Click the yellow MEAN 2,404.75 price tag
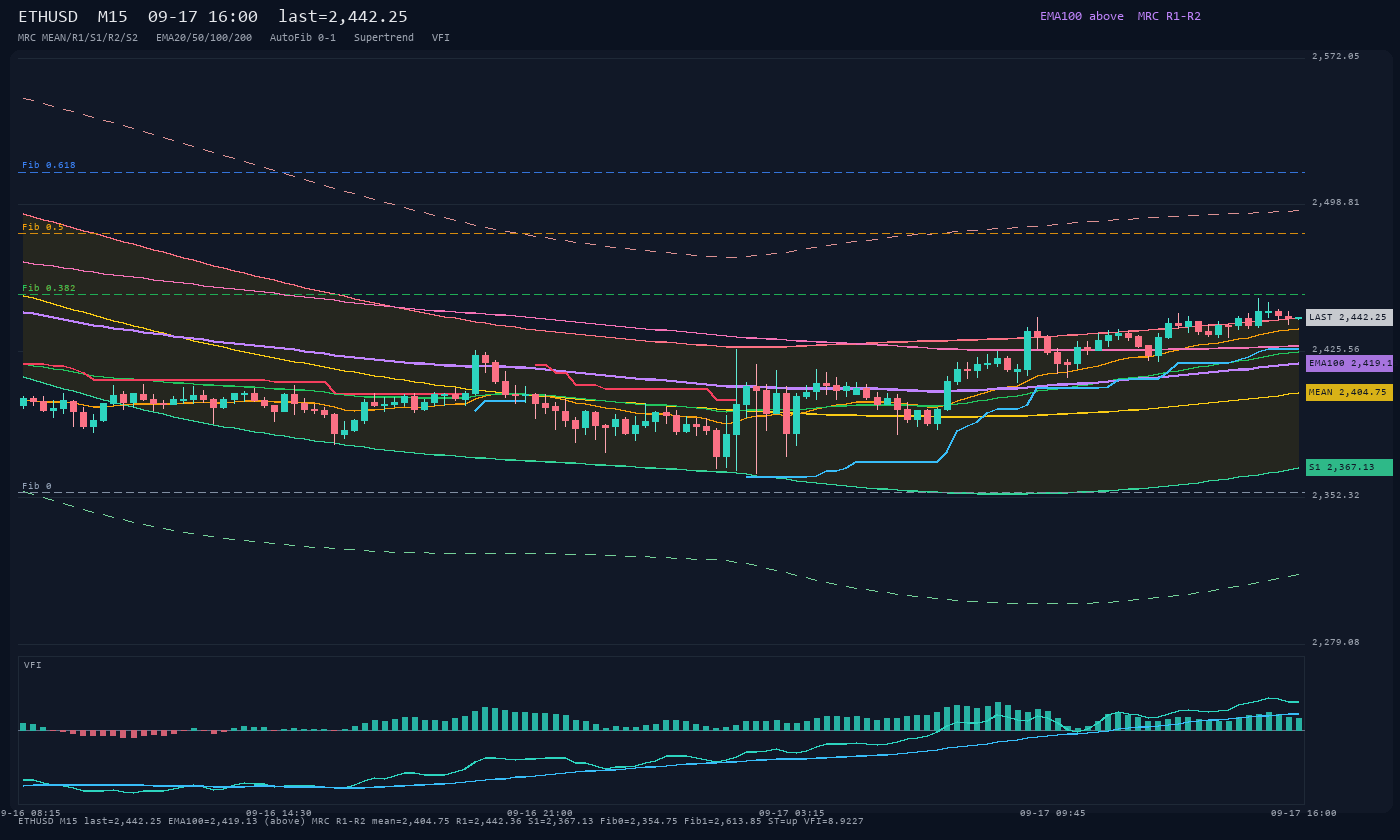The width and height of the screenshot is (1400, 840). click(1349, 392)
